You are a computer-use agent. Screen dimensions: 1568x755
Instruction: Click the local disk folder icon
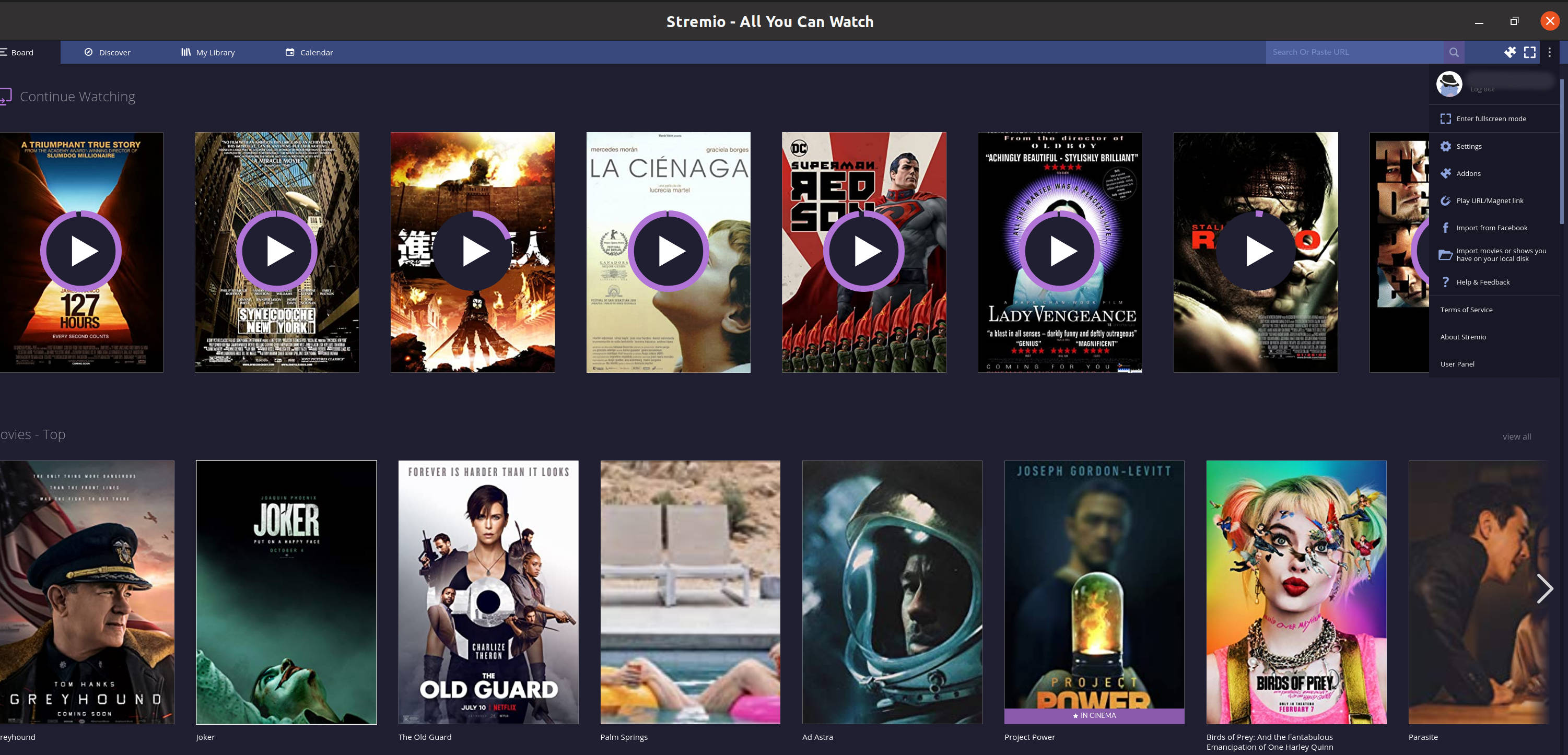pos(1445,255)
